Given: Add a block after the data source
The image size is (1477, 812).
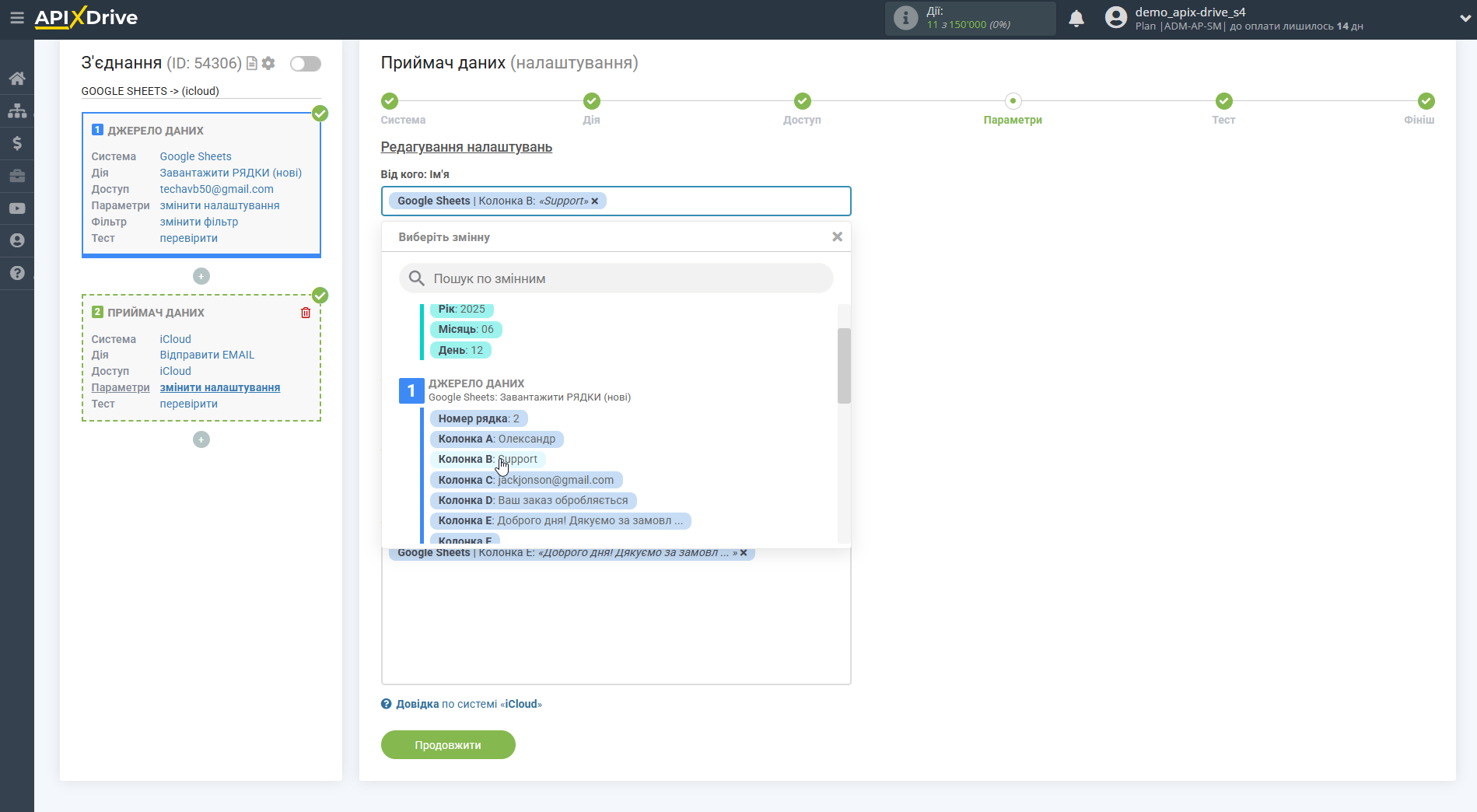Looking at the screenshot, I should (201, 276).
